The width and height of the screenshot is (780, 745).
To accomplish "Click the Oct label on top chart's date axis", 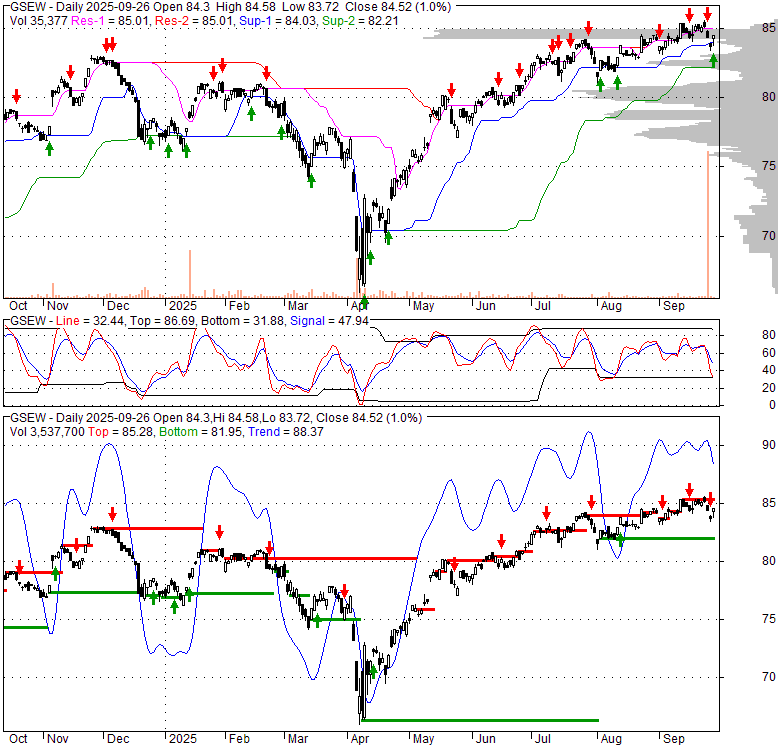I will 18,306.
